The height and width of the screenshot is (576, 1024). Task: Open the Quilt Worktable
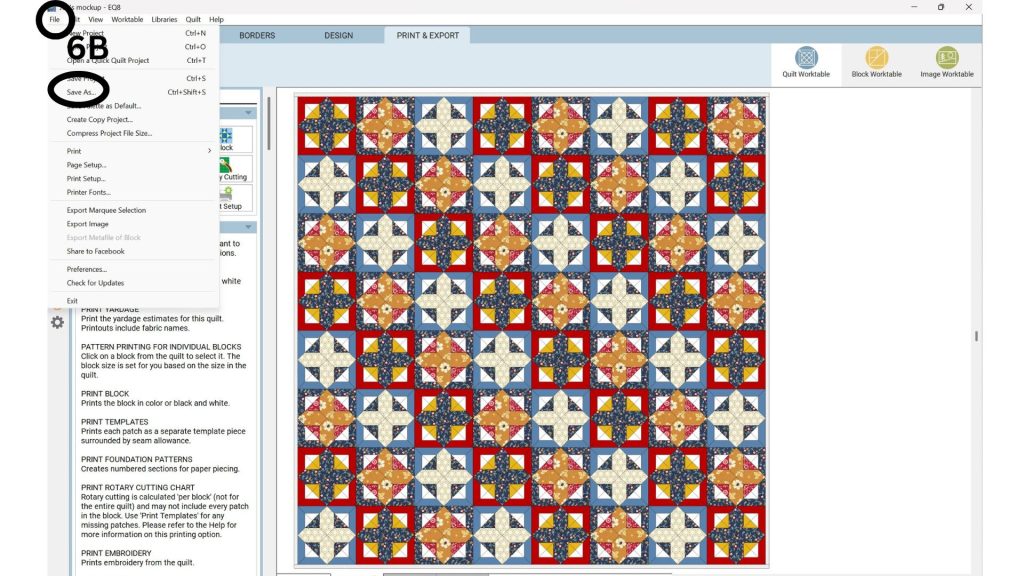(805, 62)
